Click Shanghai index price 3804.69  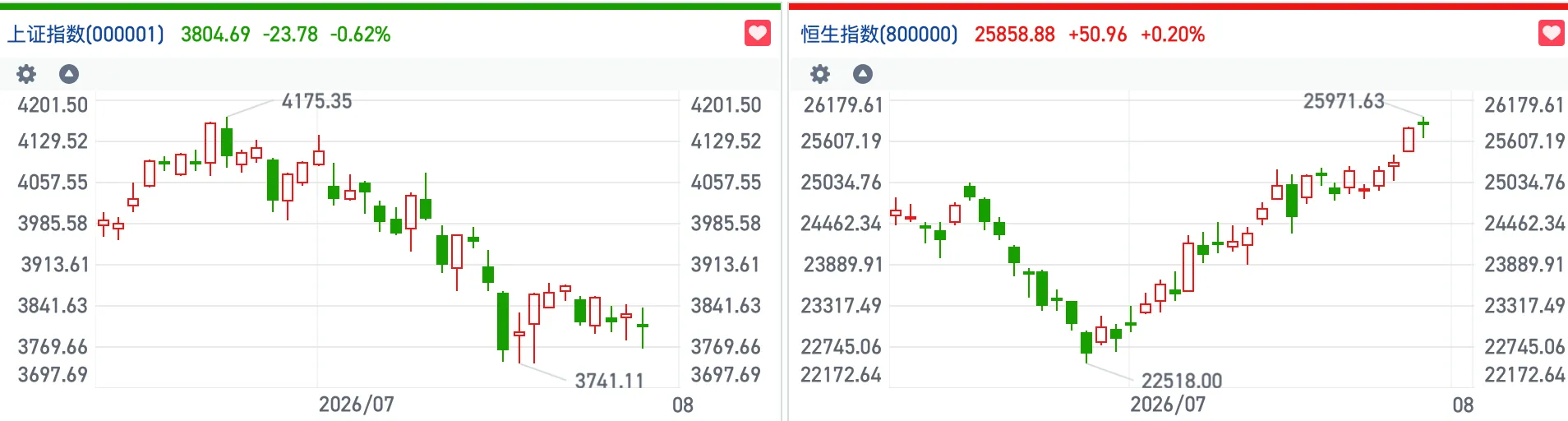point(215,35)
